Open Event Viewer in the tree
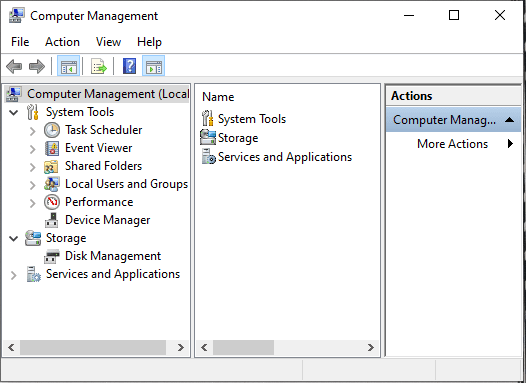Image resolution: width=526 pixels, height=383 pixels. 98,148
